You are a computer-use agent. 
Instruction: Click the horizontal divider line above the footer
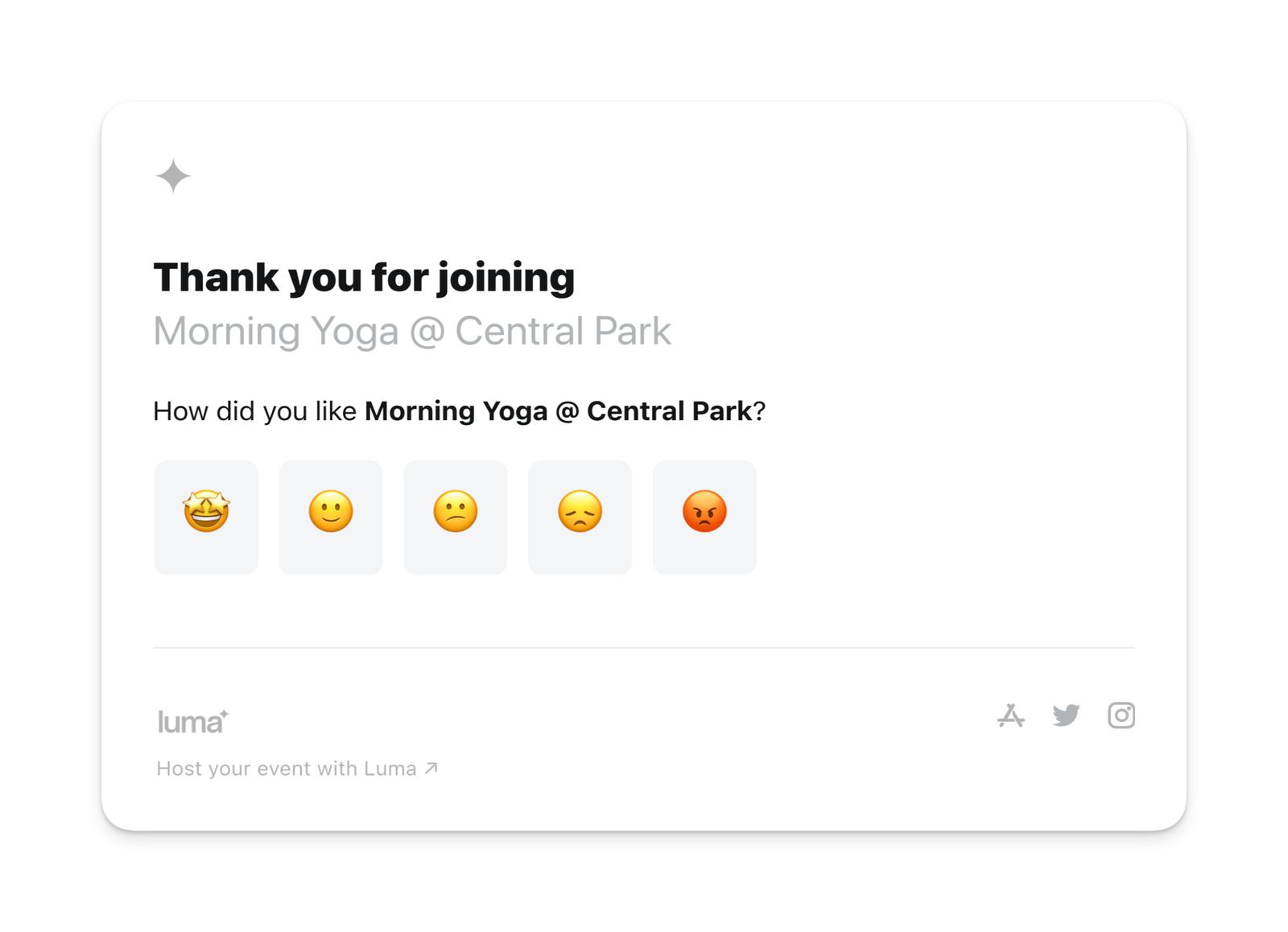(x=644, y=647)
